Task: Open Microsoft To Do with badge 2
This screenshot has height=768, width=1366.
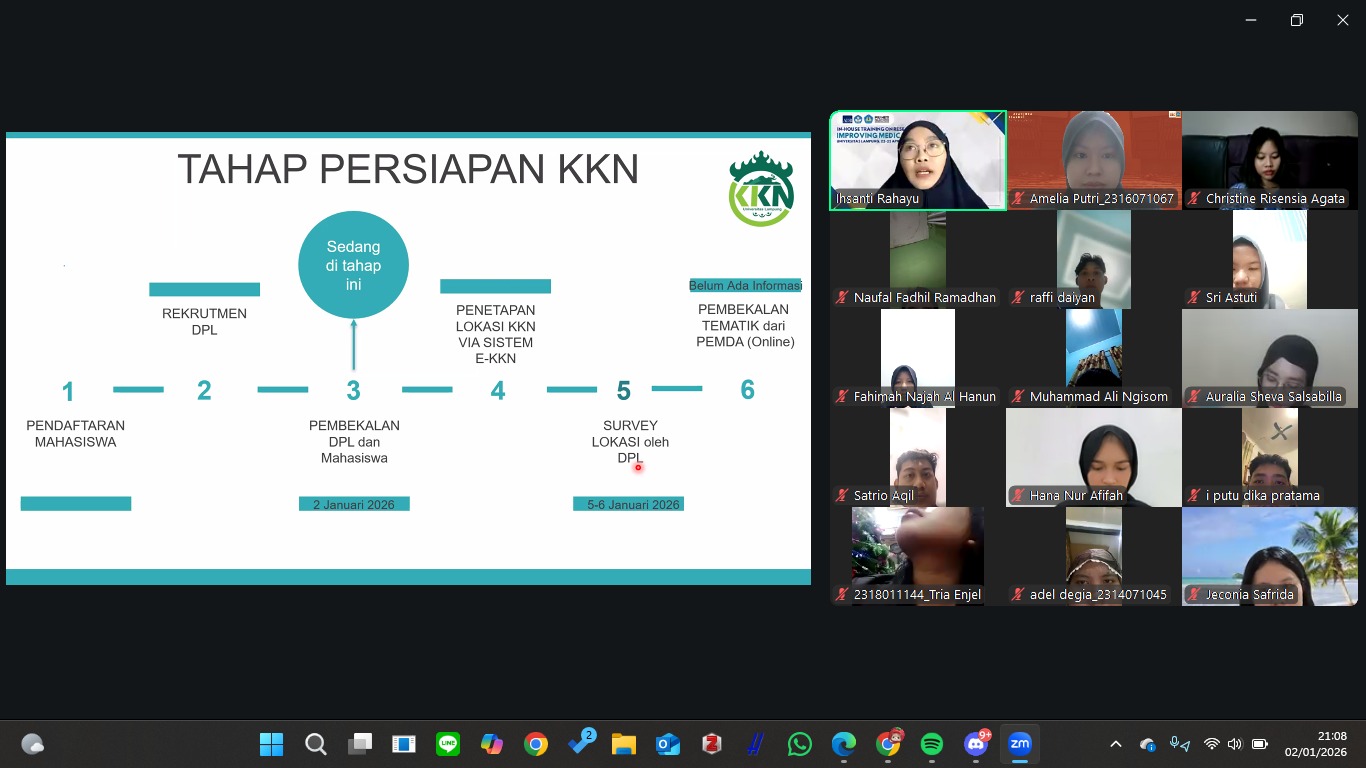Action: (x=580, y=744)
